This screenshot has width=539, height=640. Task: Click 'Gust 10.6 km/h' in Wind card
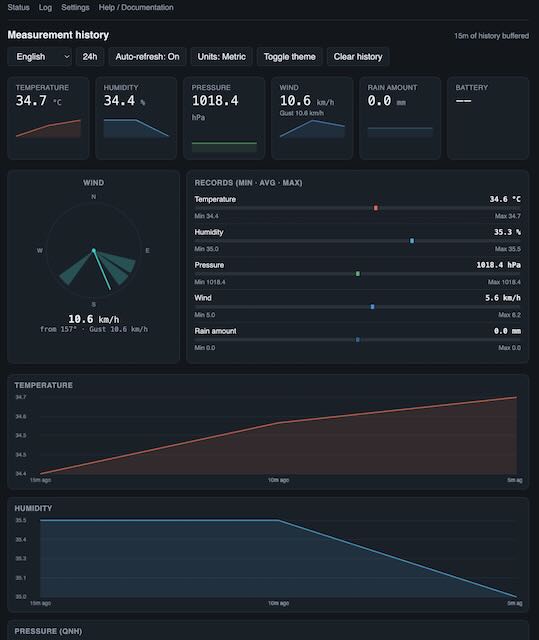tap(302, 113)
